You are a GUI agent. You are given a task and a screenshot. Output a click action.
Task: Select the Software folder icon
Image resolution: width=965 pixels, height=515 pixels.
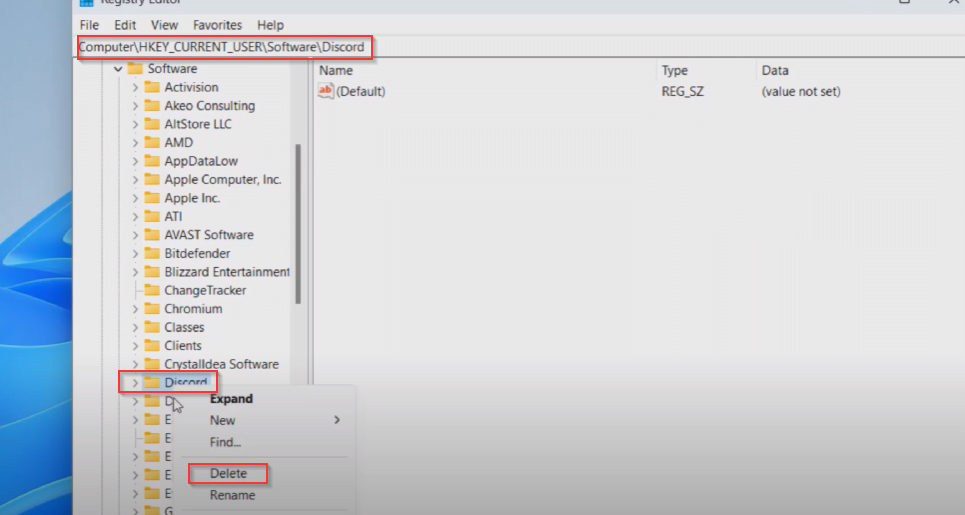click(135, 68)
